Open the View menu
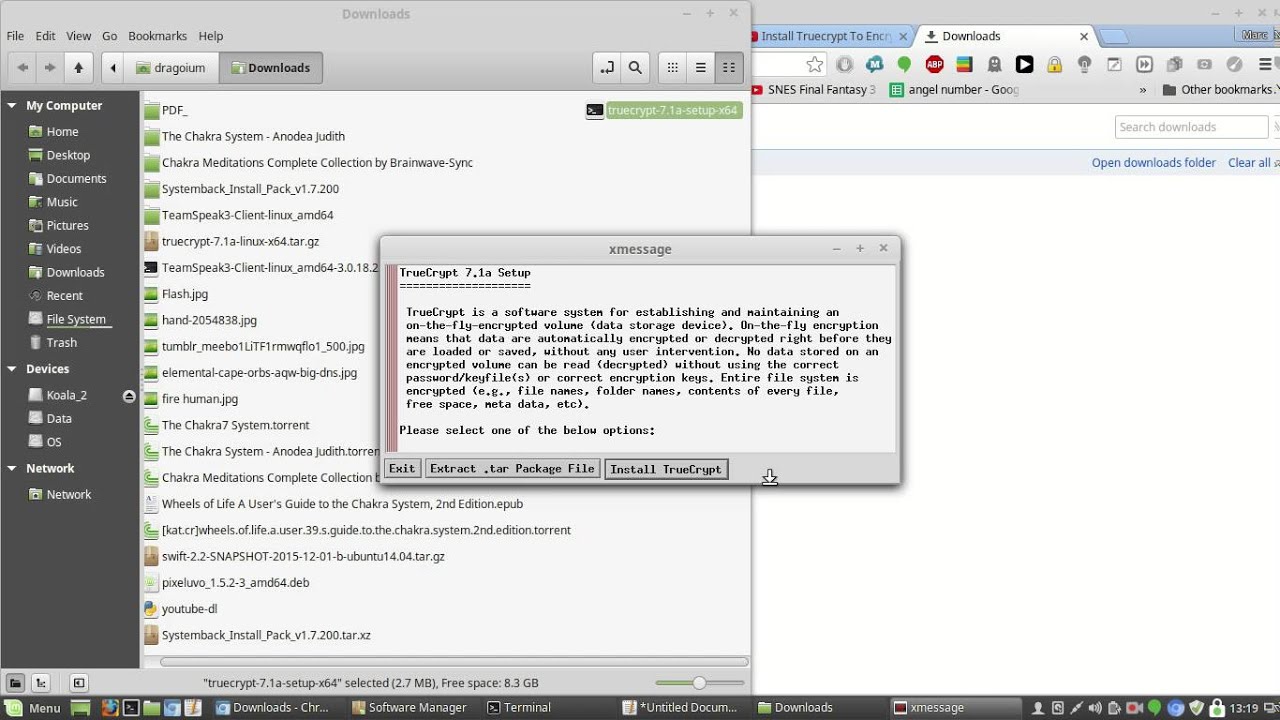The width and height of the screenshot is (1280, 720). point(78,36)
